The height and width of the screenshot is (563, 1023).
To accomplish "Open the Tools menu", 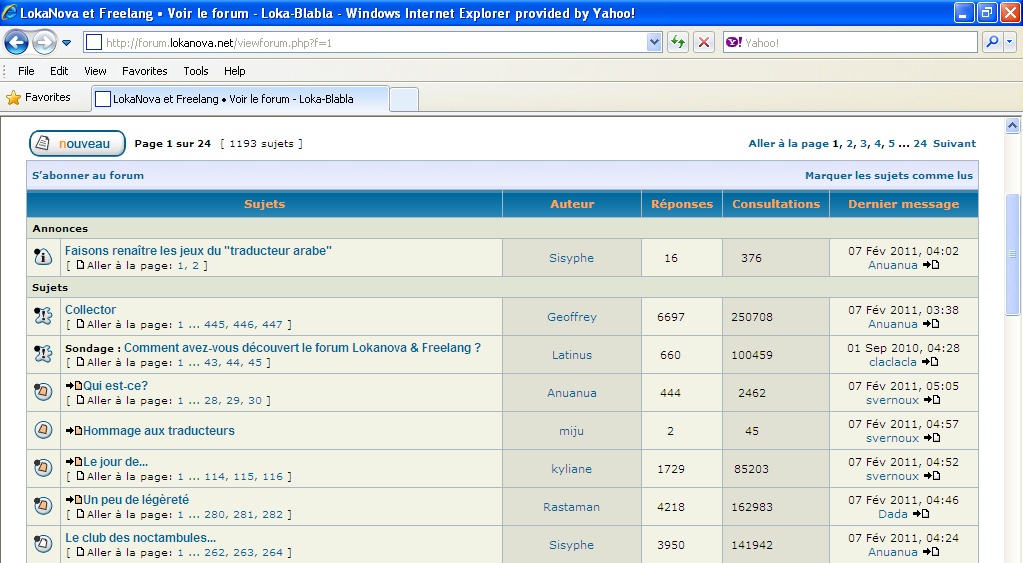I will tap(196, 71).
